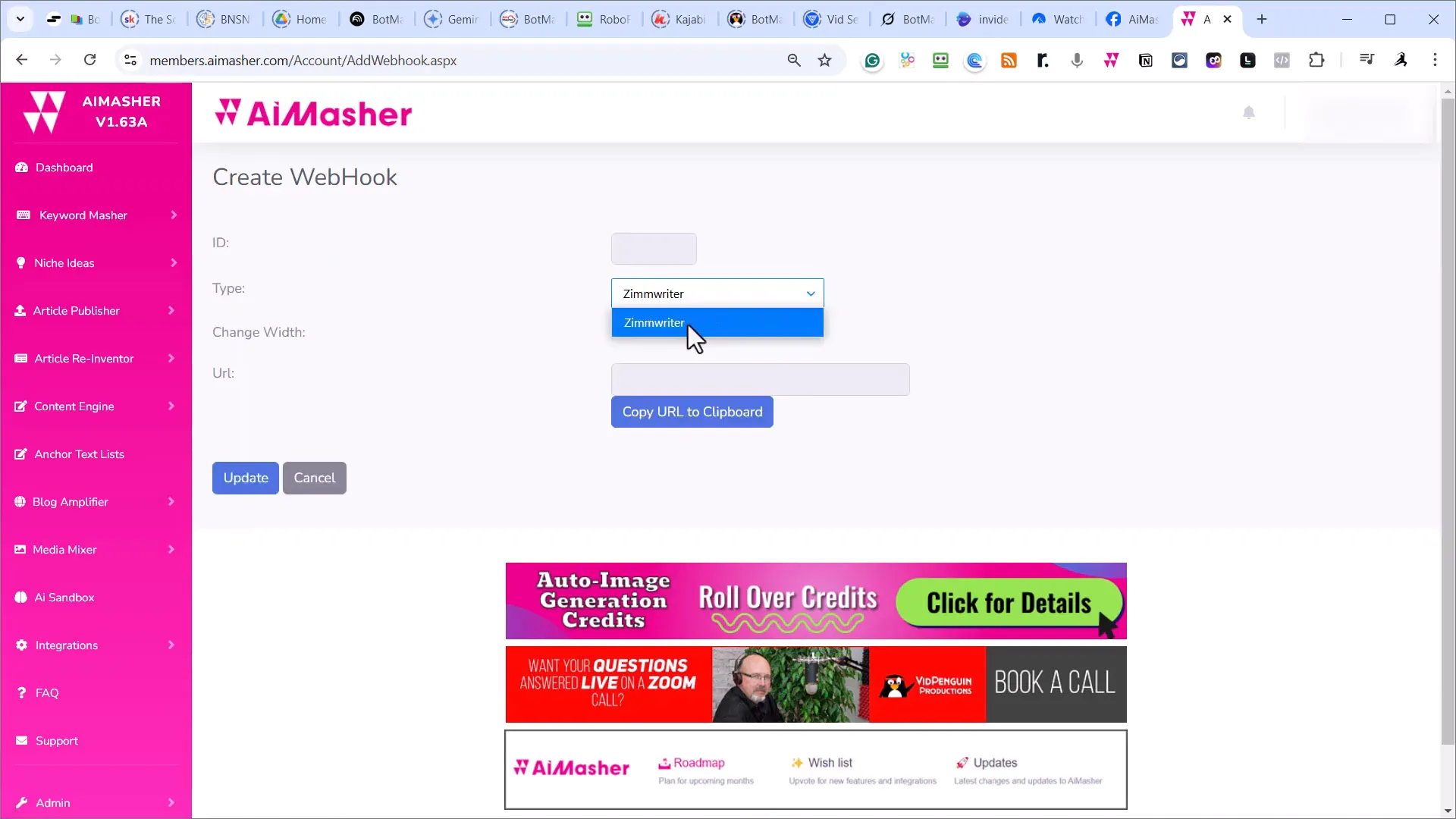This screenshot has height=819, width=1456.
Task: Open a new browser tab
Action: [1262, 20]
